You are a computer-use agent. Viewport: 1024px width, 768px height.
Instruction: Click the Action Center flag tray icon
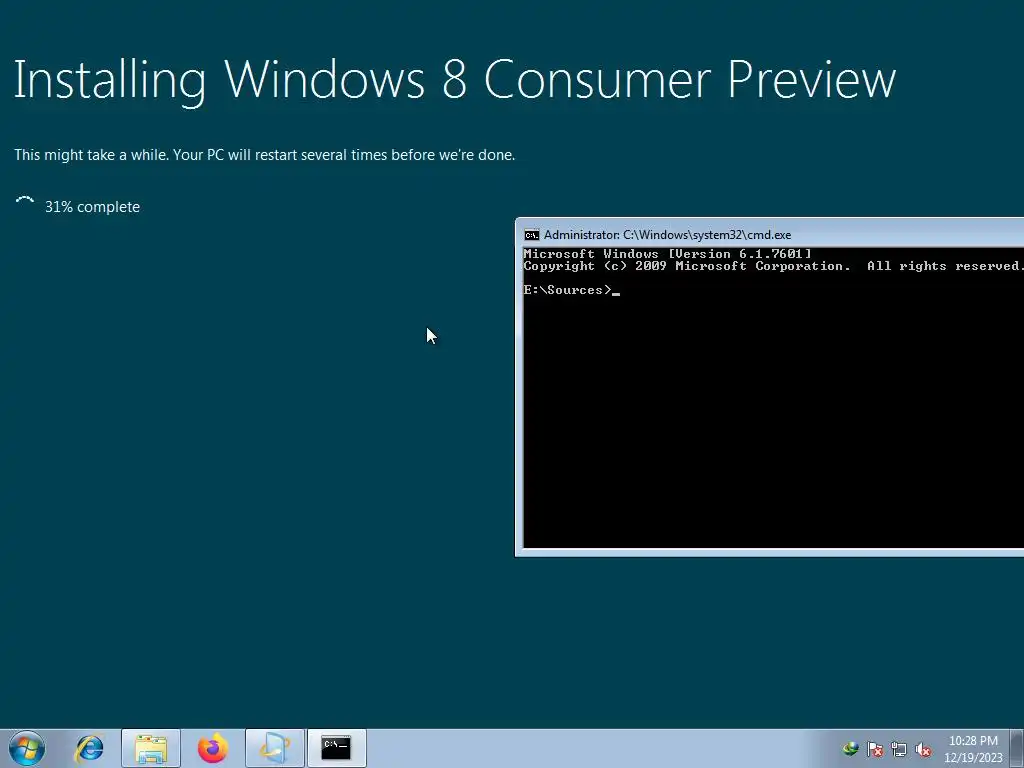(x=875, y=749)
